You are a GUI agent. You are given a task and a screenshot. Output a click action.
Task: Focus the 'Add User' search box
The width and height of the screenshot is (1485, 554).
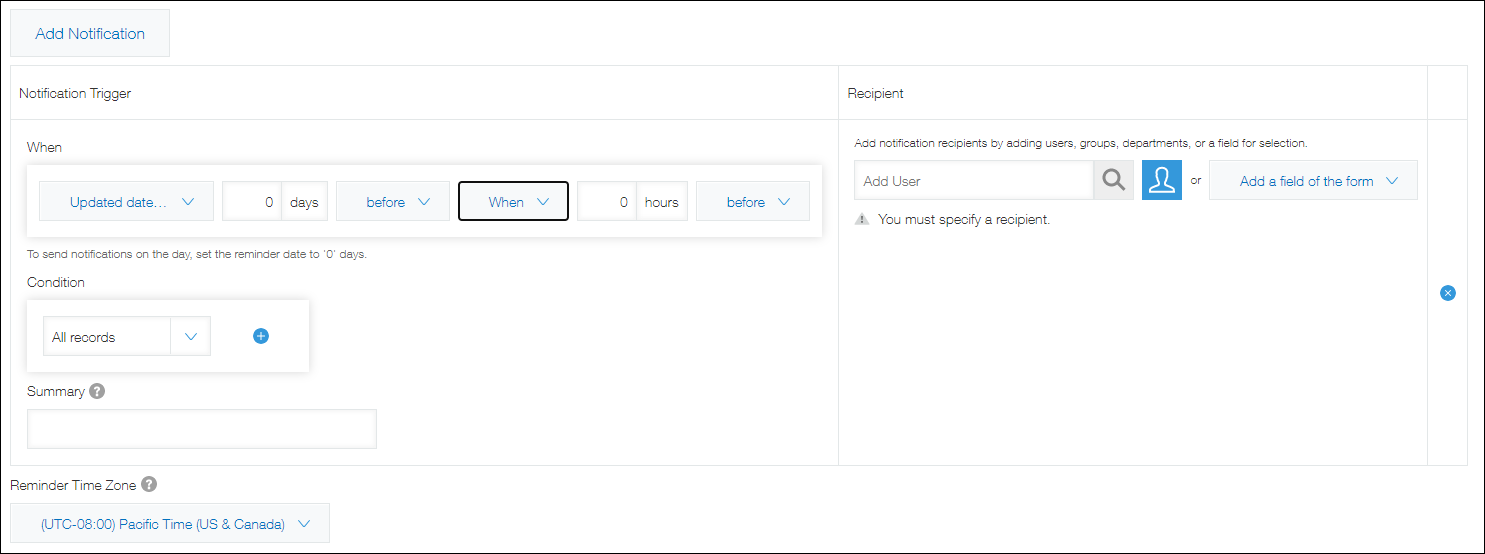coord(973,181)
